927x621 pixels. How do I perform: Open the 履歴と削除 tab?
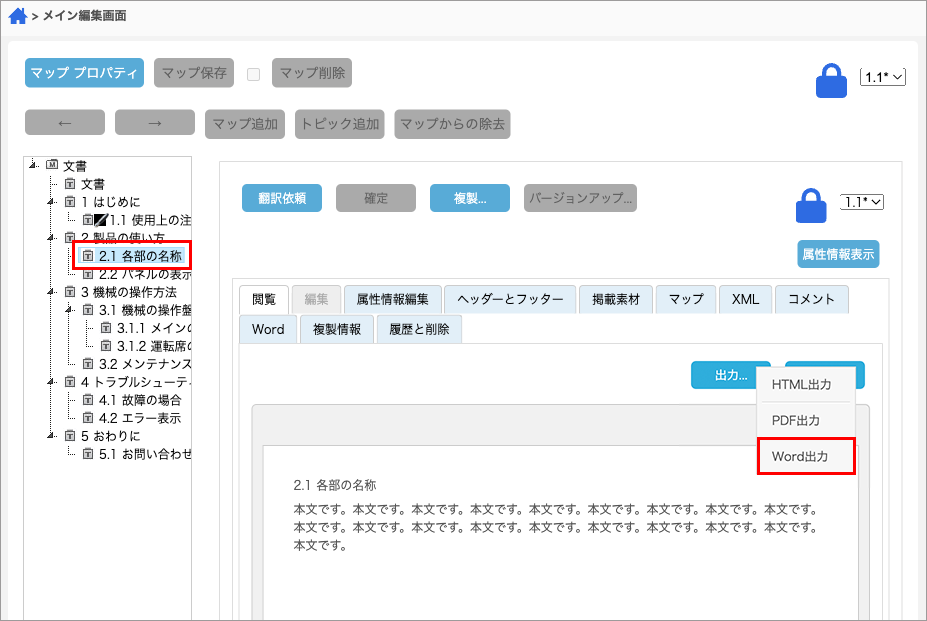419,329
